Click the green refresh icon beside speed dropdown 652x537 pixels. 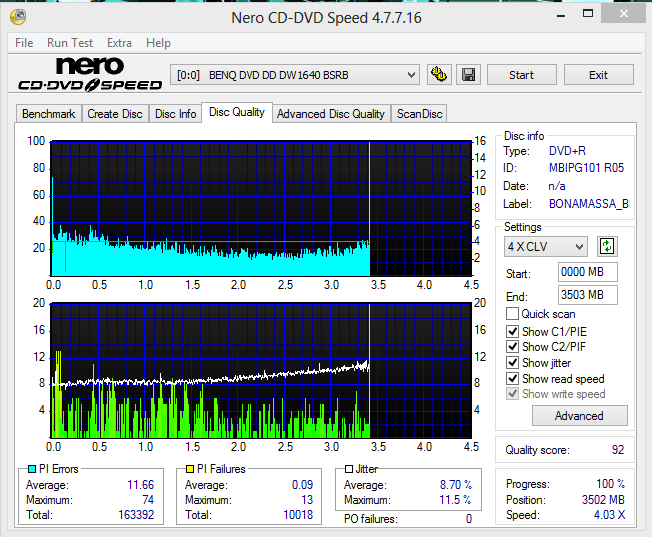pyautogui.click(x=607, y=247)
